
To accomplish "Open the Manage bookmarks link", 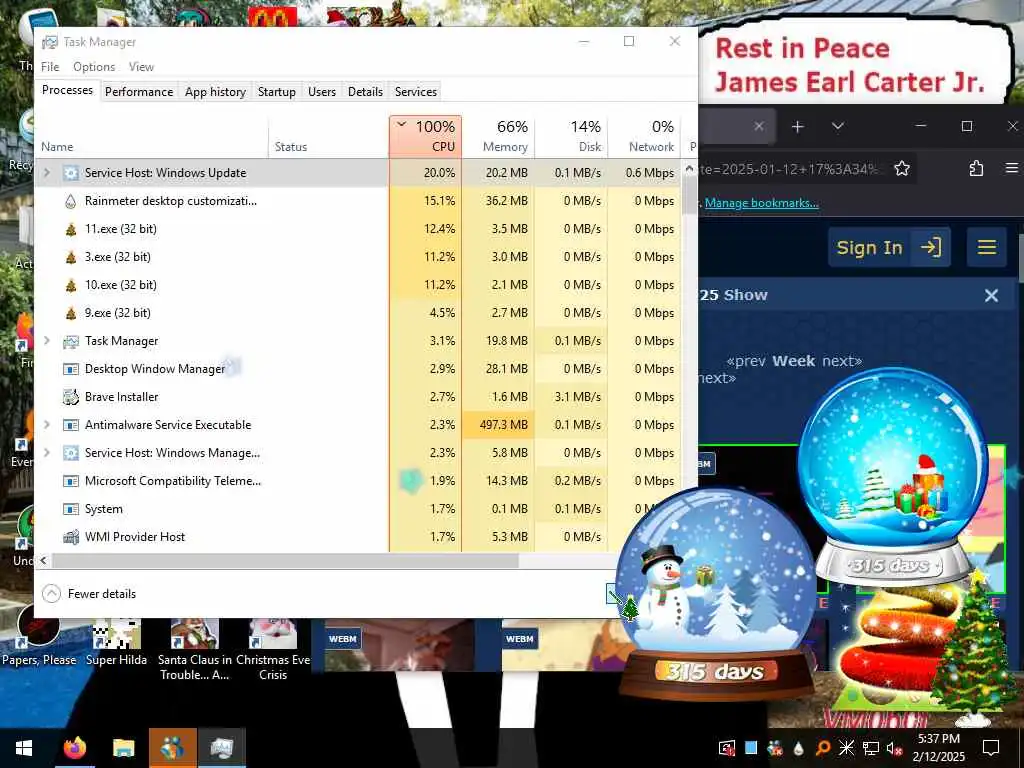I will [x=761, y=203].
